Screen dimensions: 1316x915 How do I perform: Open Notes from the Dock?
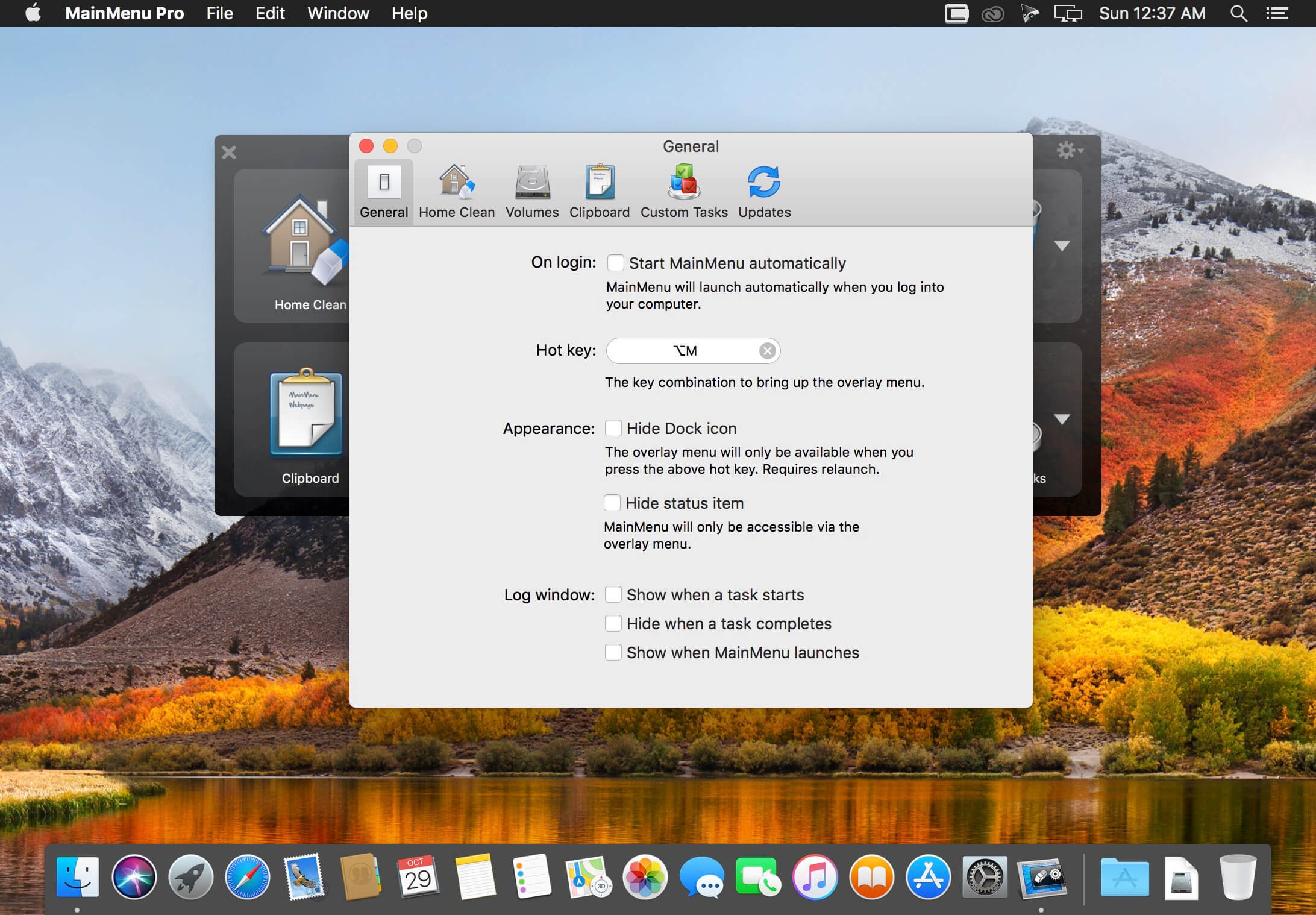click(475, 876)
